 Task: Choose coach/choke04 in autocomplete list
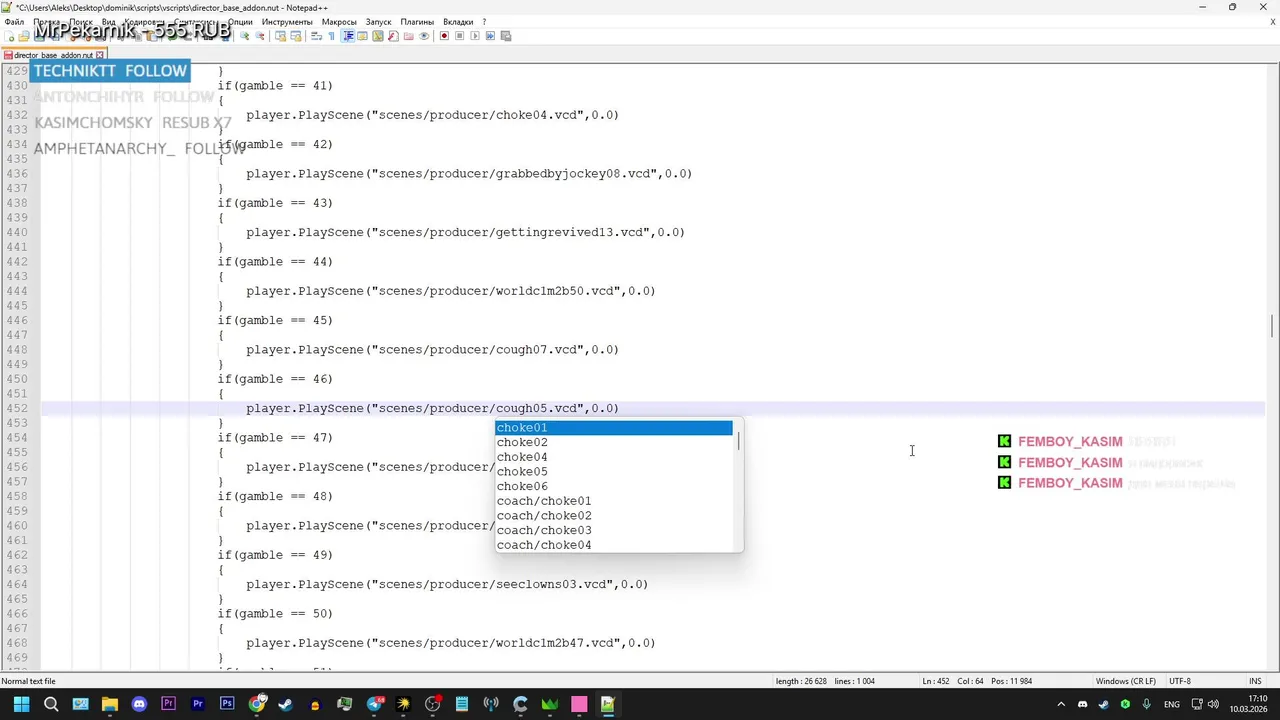tap(614, 545)
